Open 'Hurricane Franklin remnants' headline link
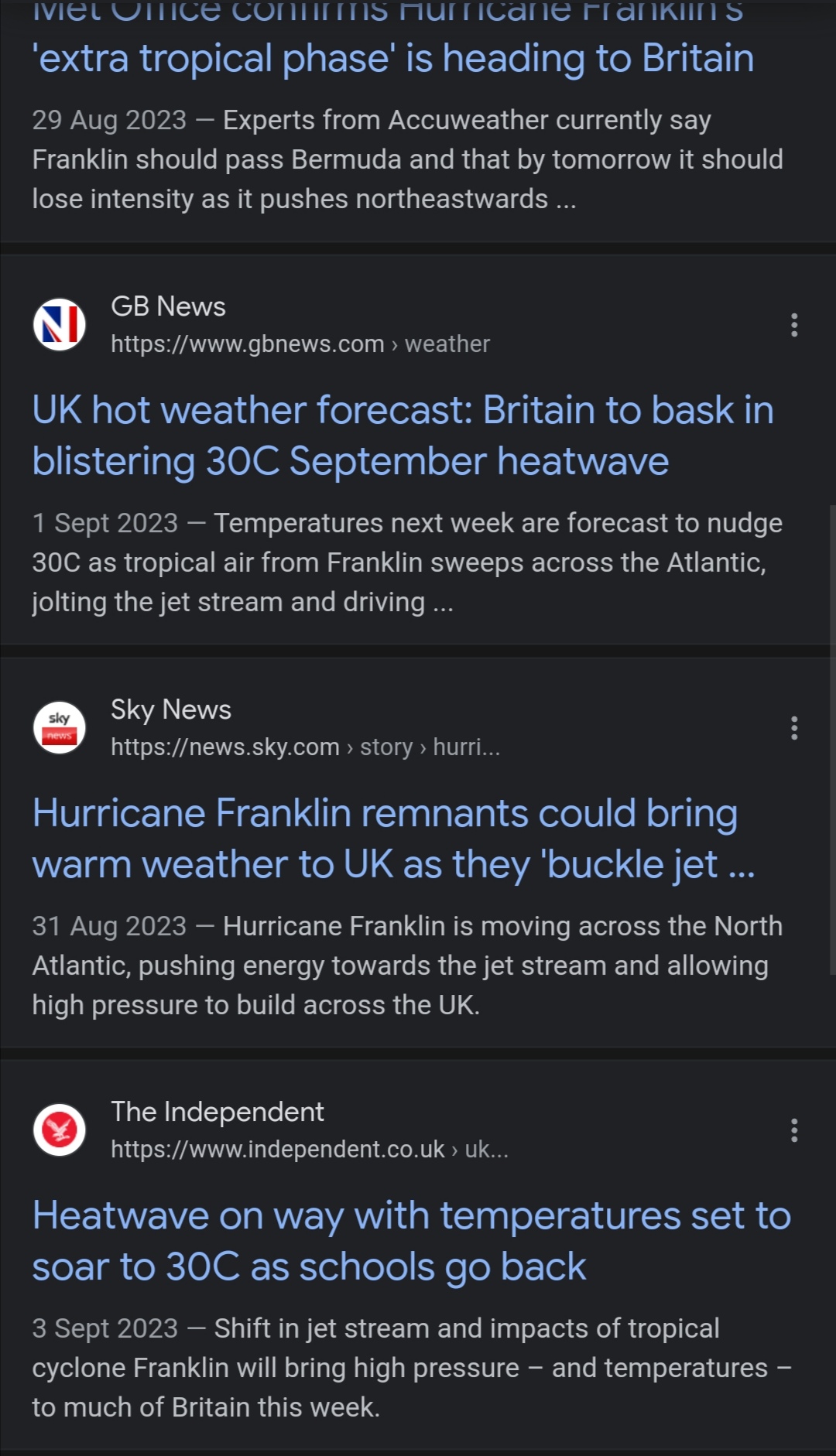The height and width of the screenshot is (1456, 836). (393, 839)
